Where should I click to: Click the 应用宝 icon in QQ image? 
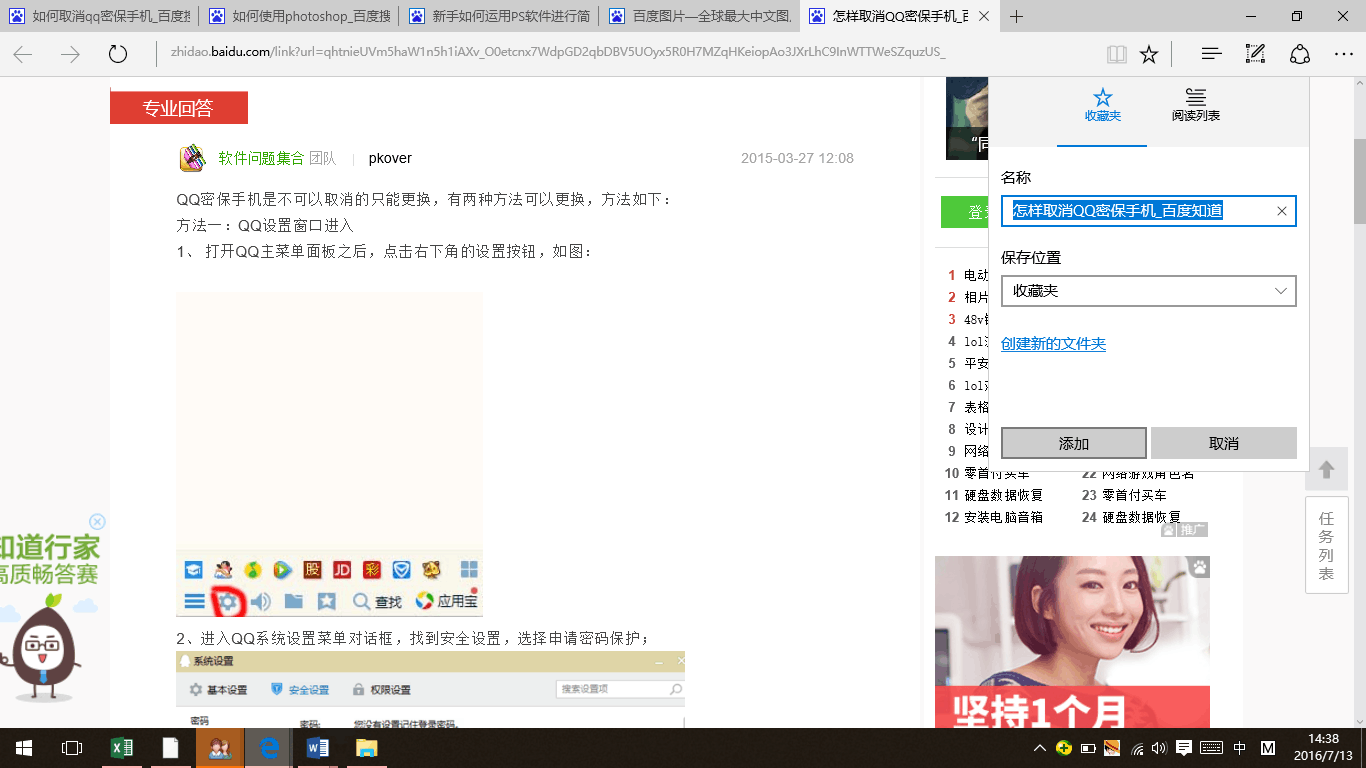[446, 601]
